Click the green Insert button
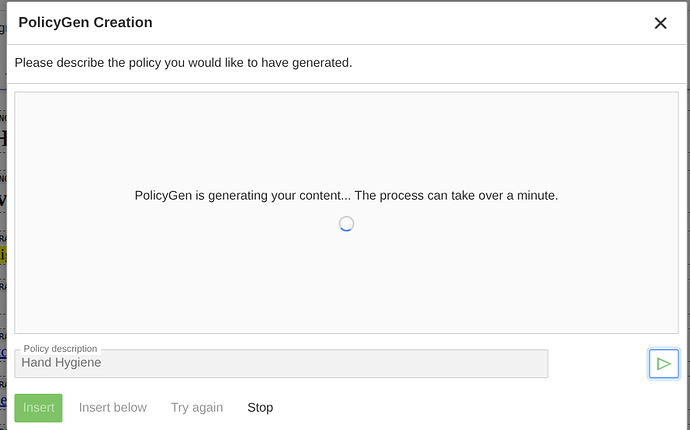This screenshot has width=690, height=430. [x=39, y=408]
